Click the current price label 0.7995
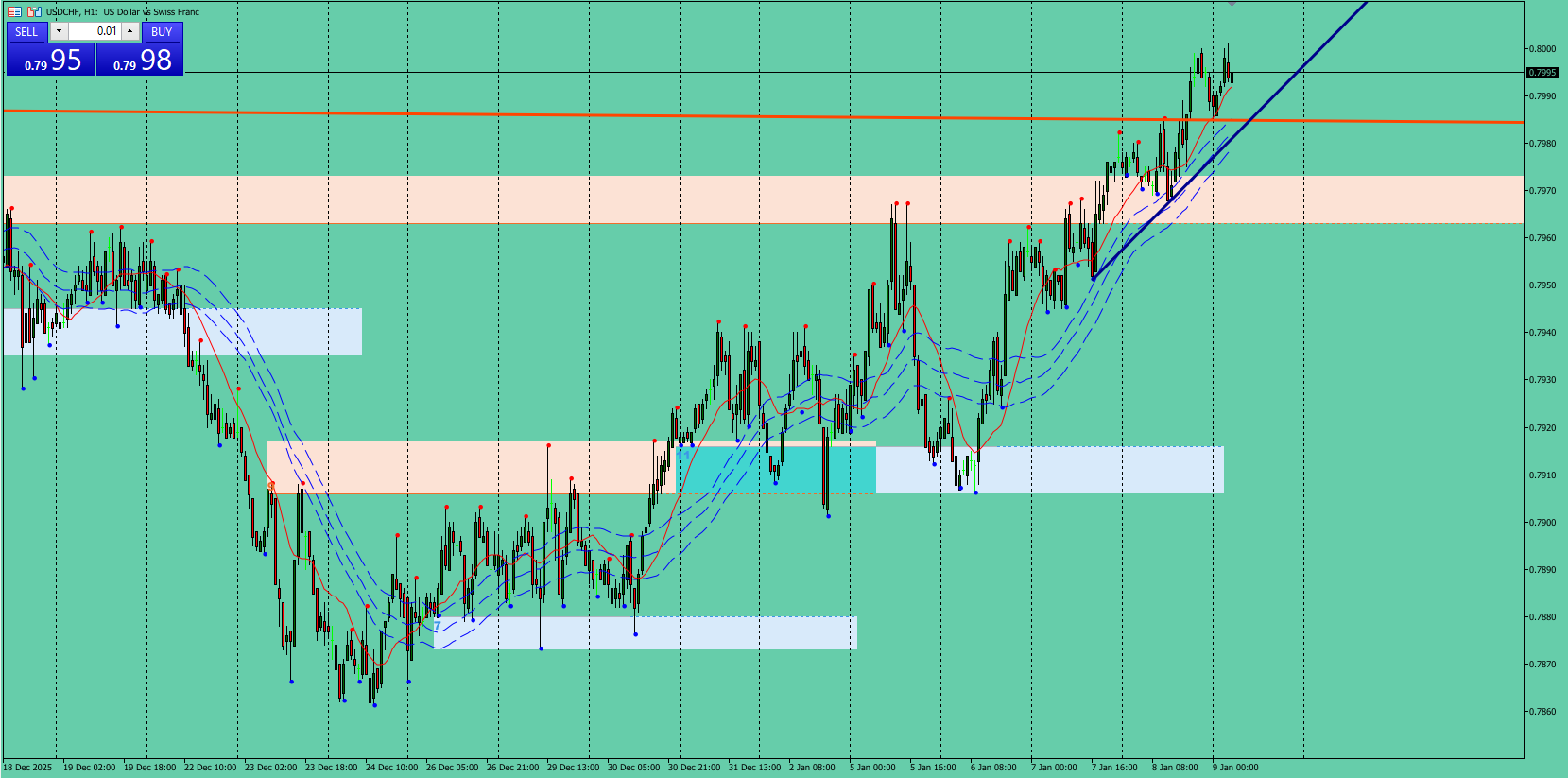 click(x=1542, y=73)
